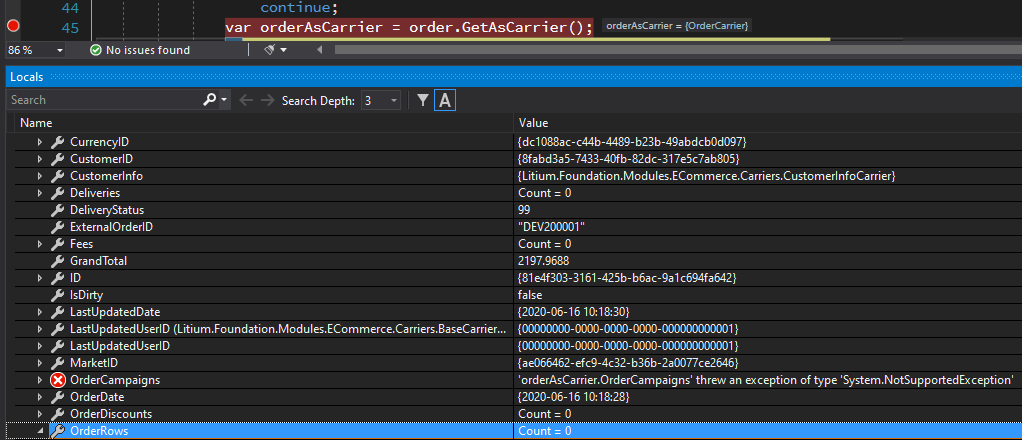
Task: Click the wrench icon beside CustomerID
Action: tap(57, 159)
